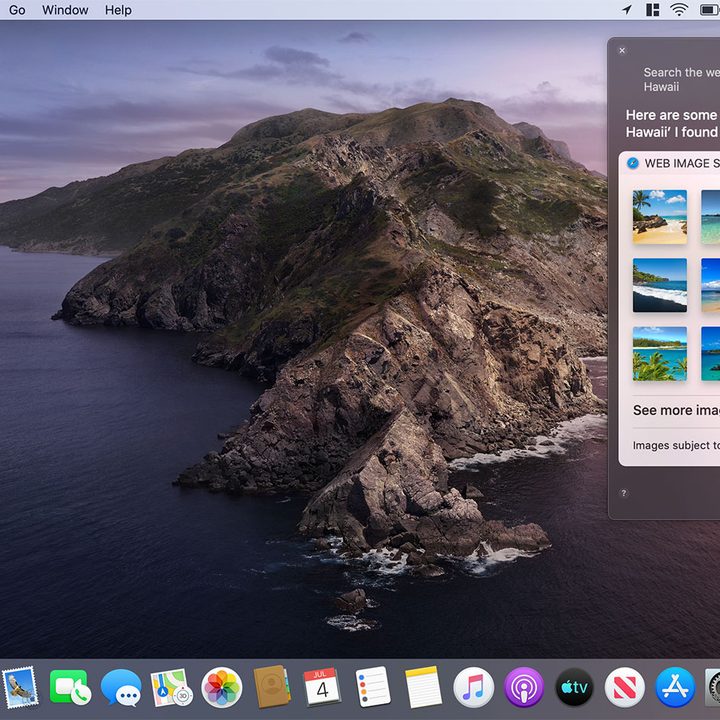Image resolution: width=720 pixels, height=720 pixels.
Task: Open the Wi-Fi menu bar icon
Action: 679,10
